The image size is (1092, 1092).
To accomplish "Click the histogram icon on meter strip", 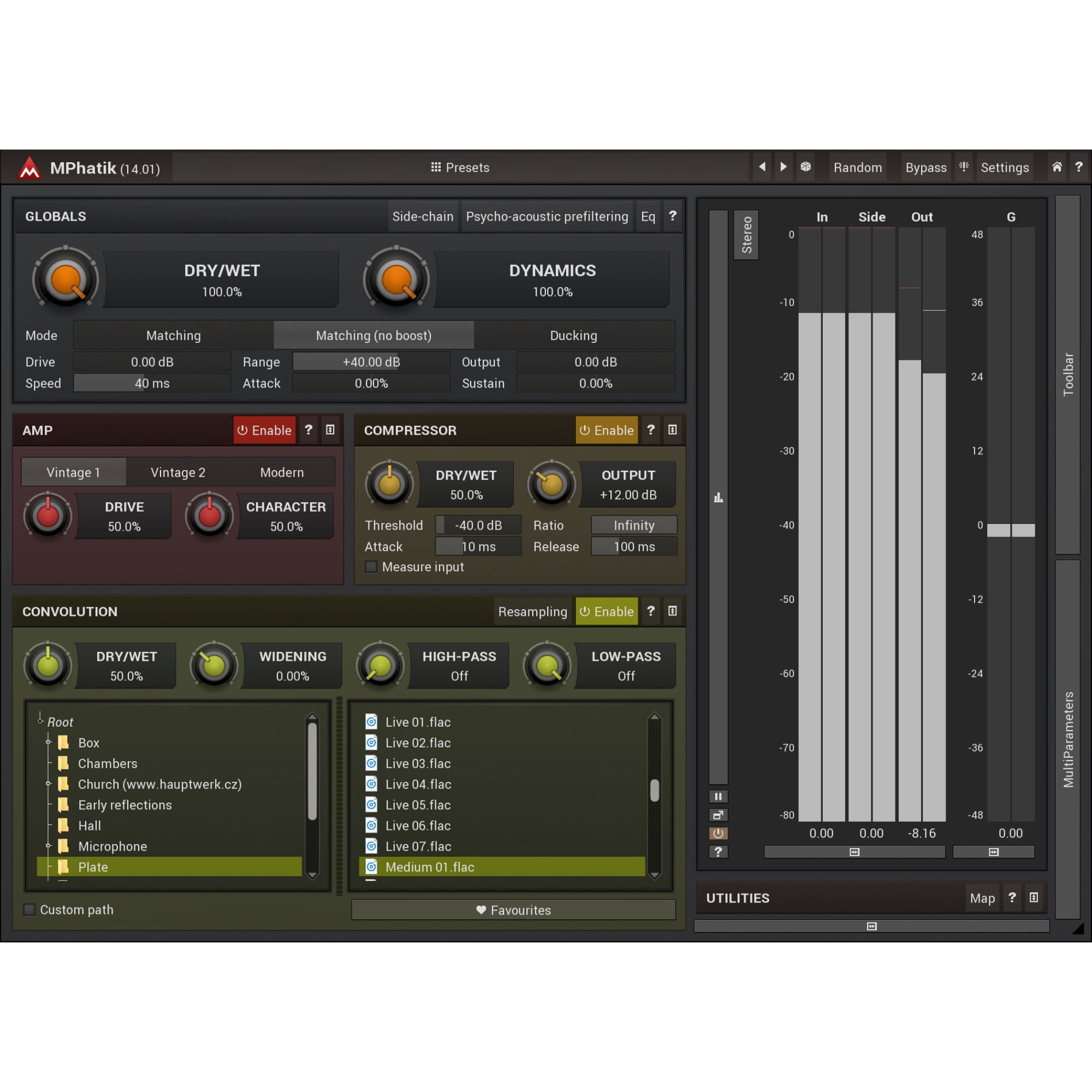I will coord(718,498).
